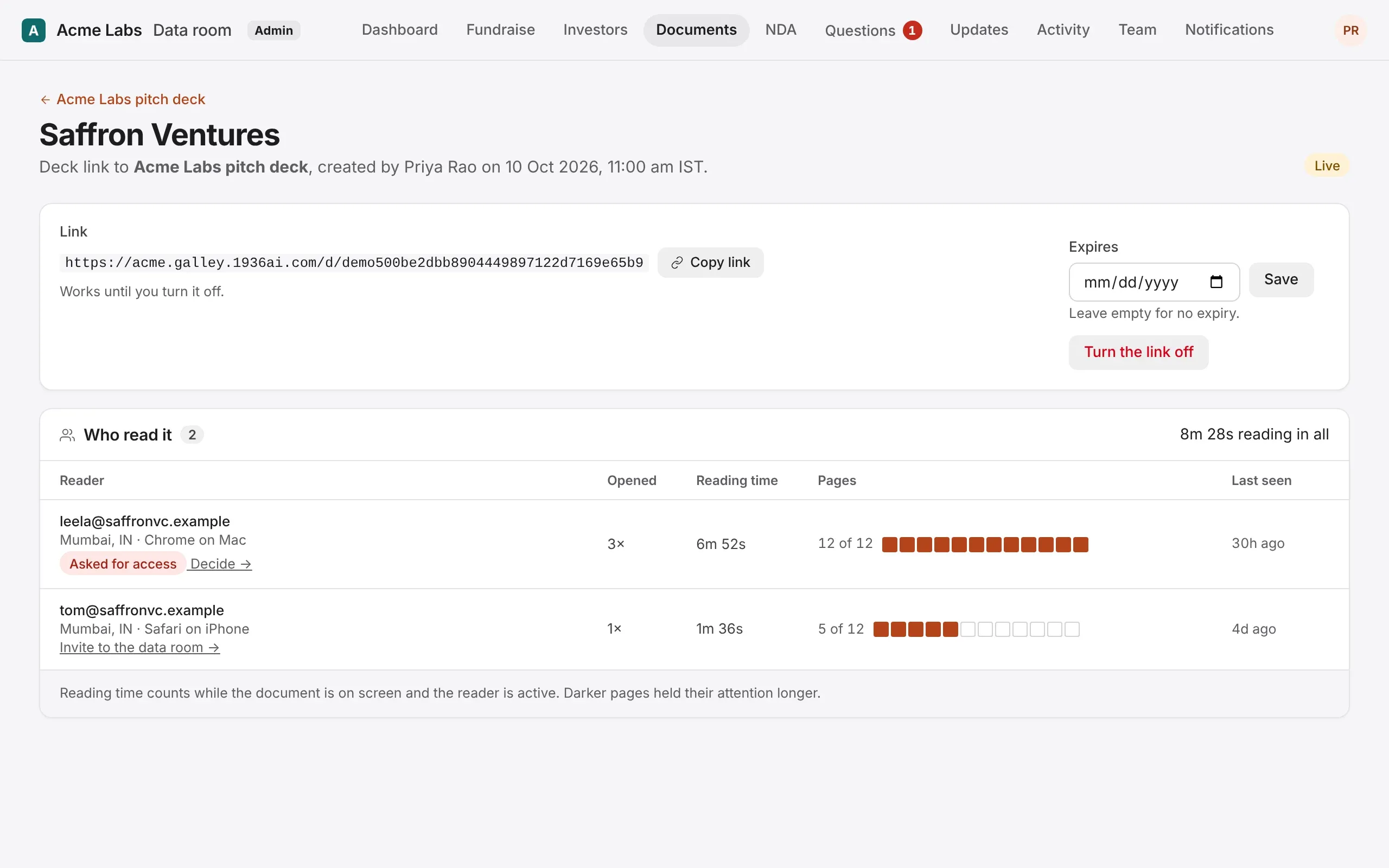Go to the Team tab

(1137, 30)
